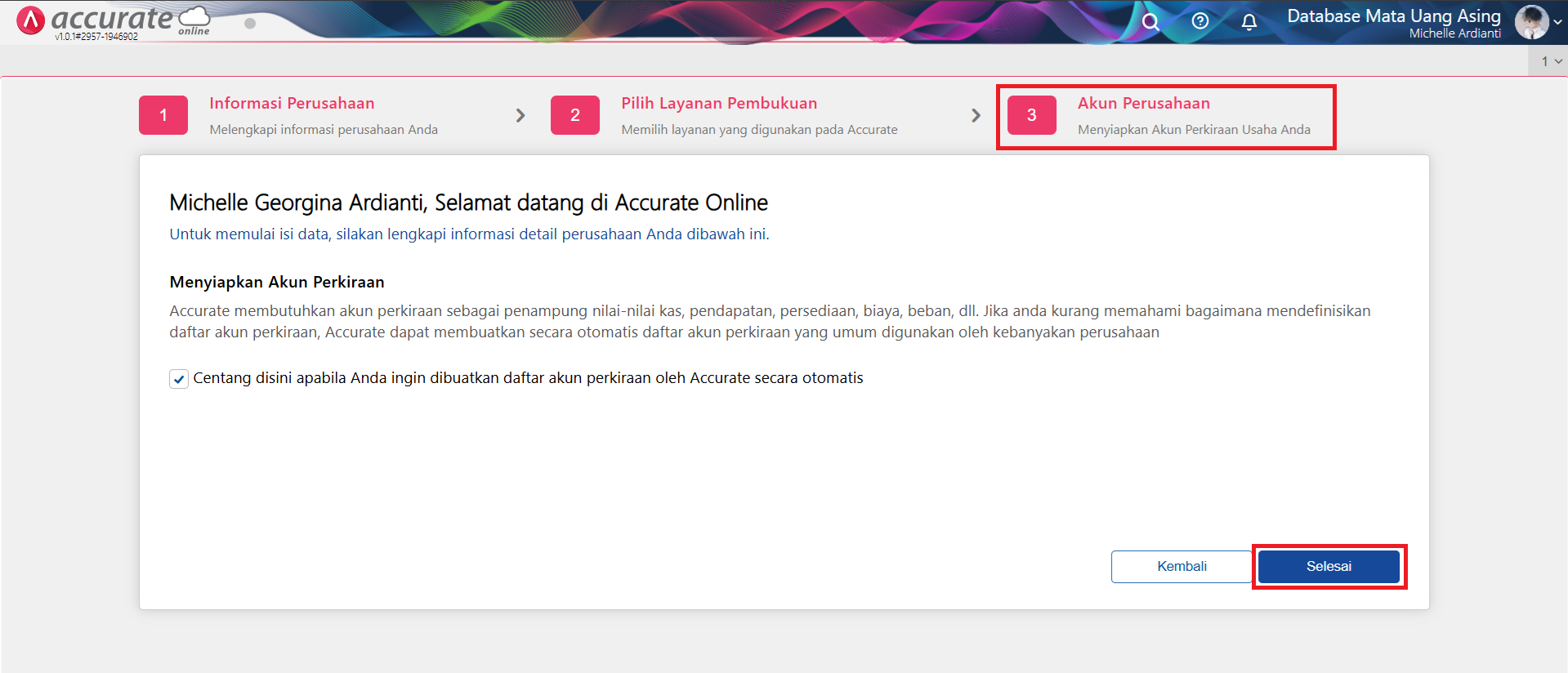Click the 'Accurate membutuhkan akun perkiraan' description paragraph
This screenshot has width=1568, height=673.
[x=770, y=322]
